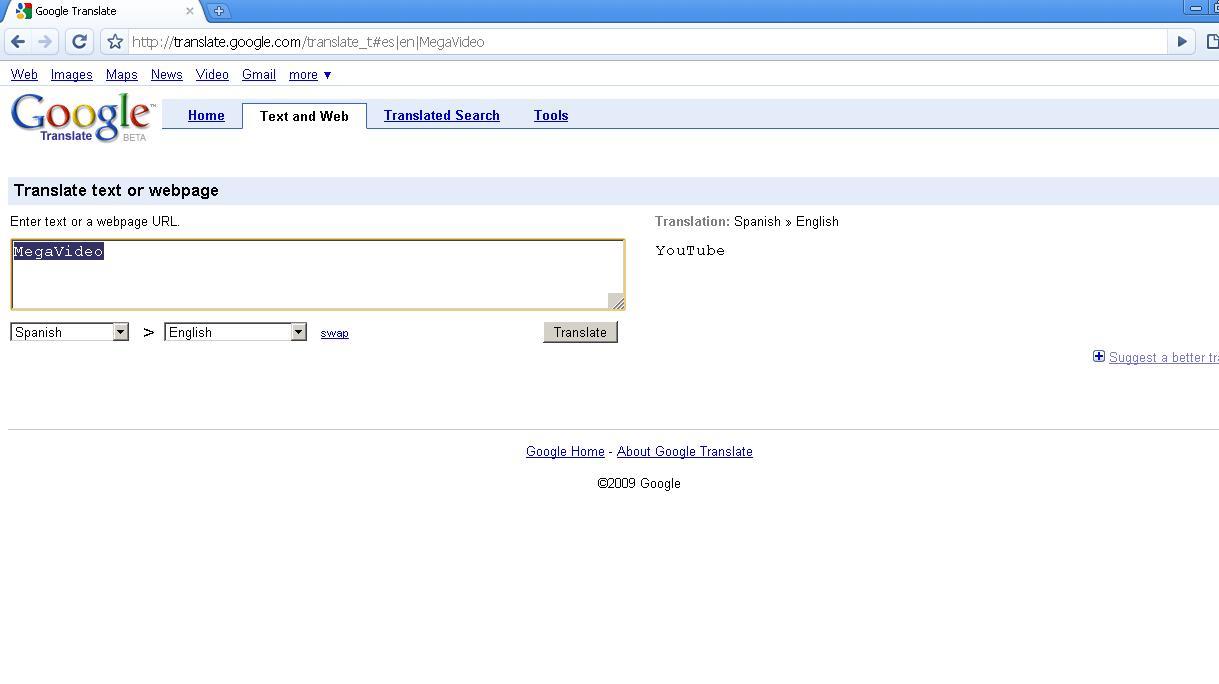Expand the plus icon next to Suggest a better translation
The width and height of the screenshot is (1219, 684).
click(1099, 357)
